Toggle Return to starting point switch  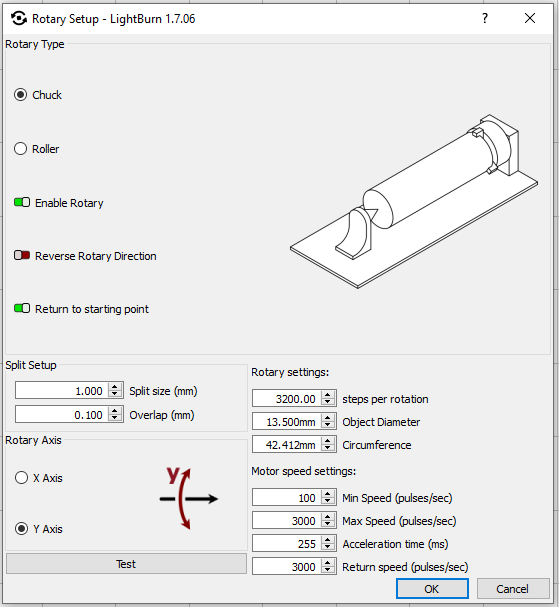pyautogui.click(x=22, y=309)
